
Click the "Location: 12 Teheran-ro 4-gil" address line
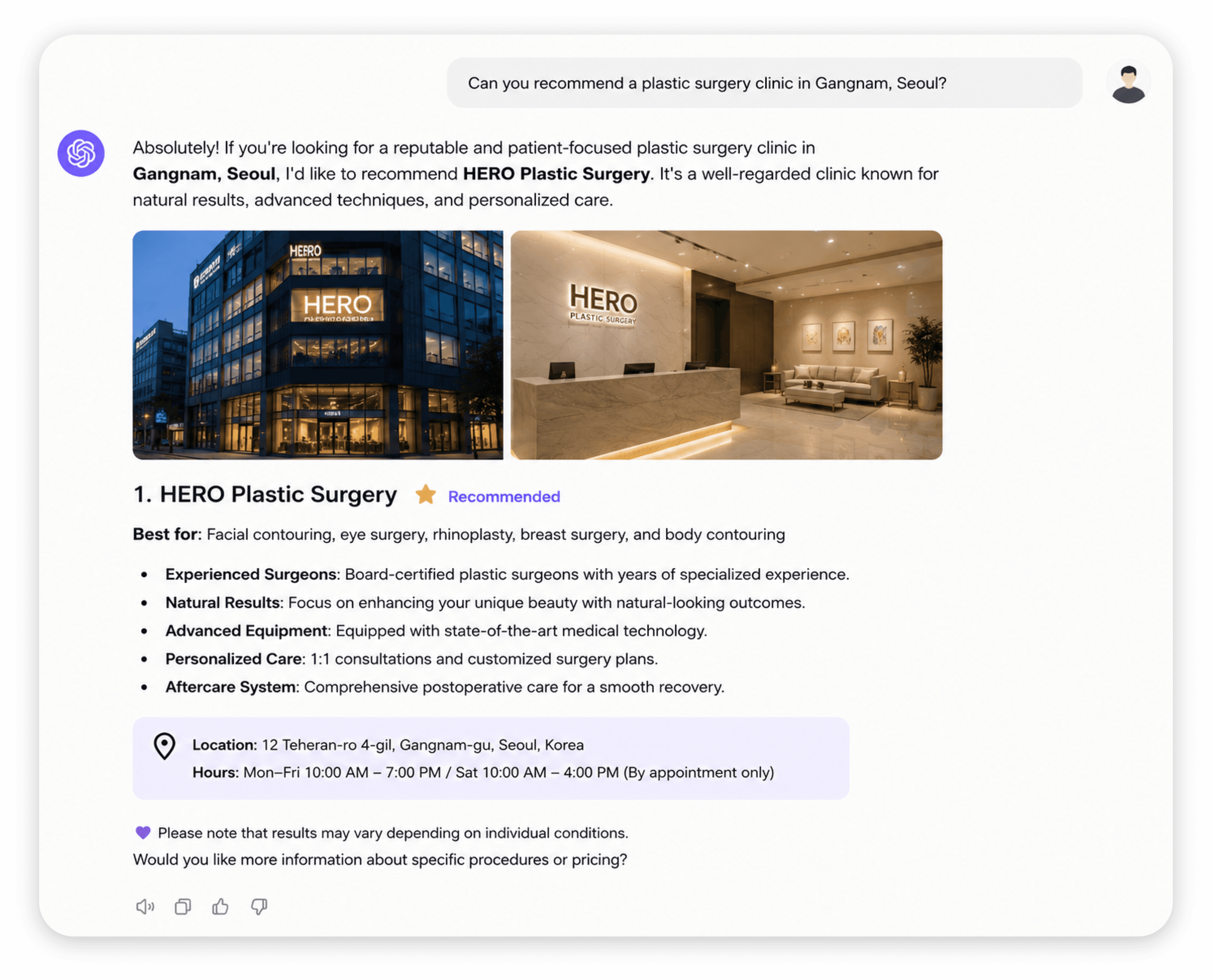(388, 744)
